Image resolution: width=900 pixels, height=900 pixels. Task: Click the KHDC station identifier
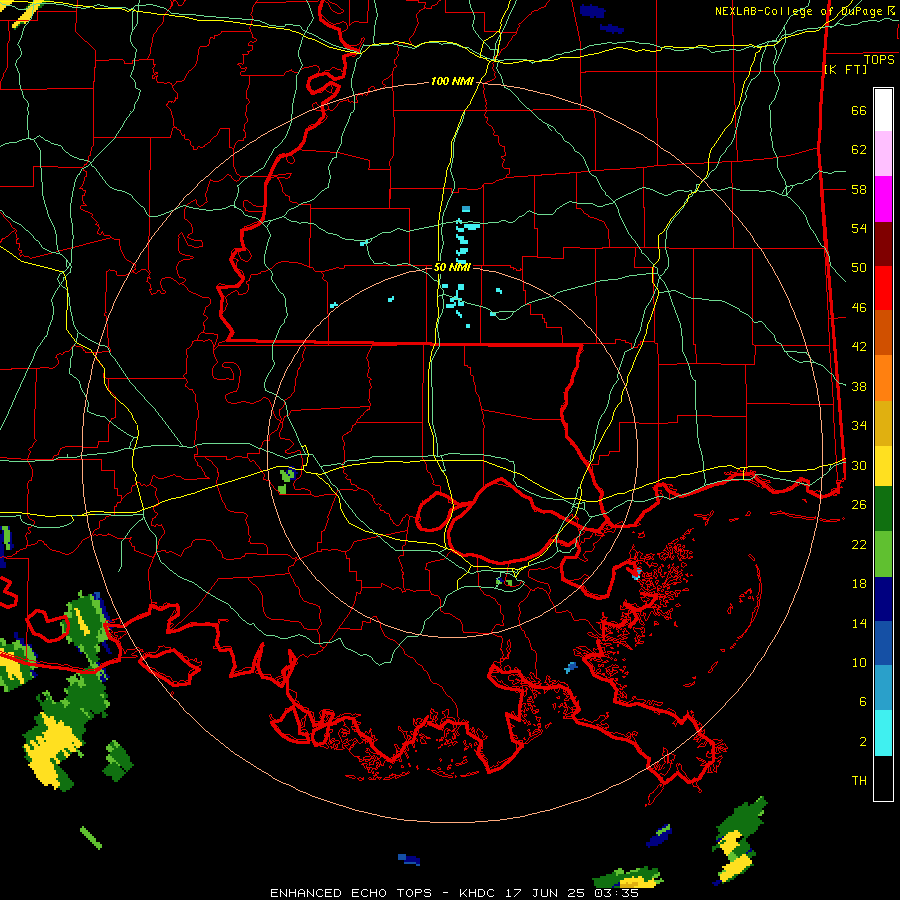[479, 893]
